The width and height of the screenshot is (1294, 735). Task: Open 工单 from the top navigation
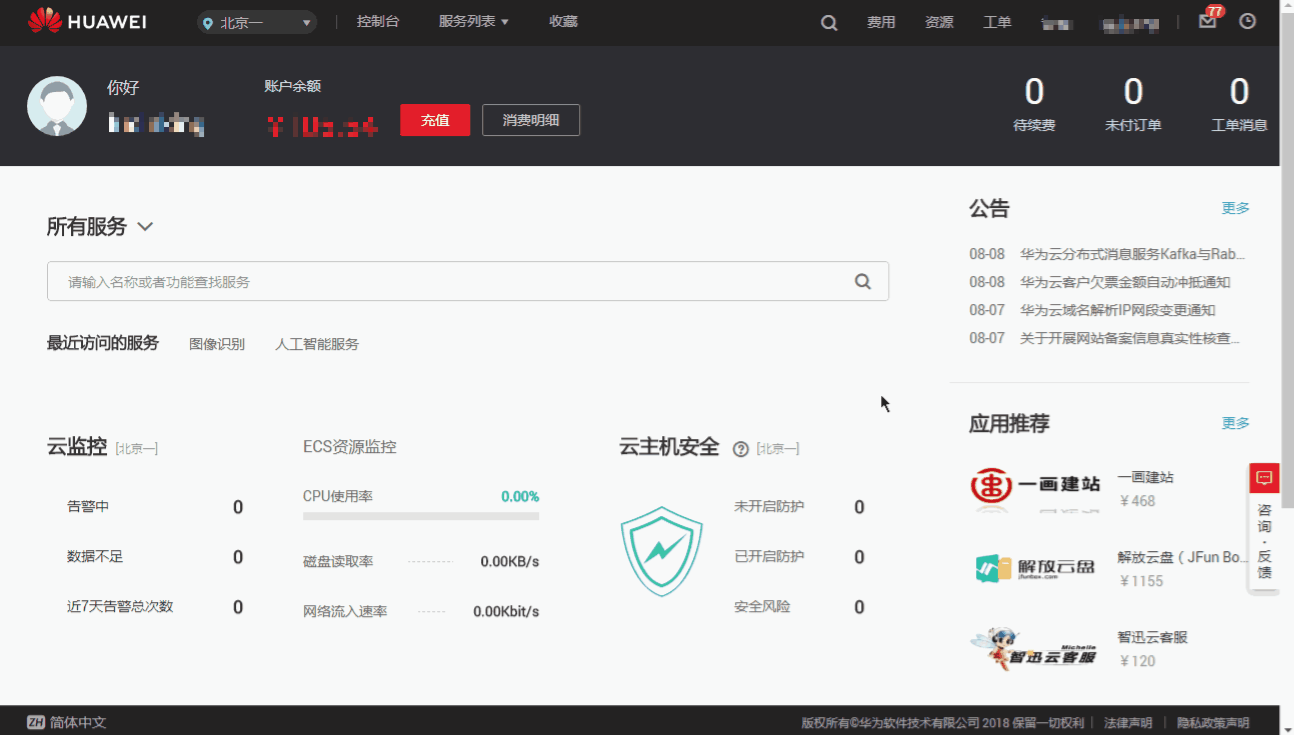click(x=997, y=21)
